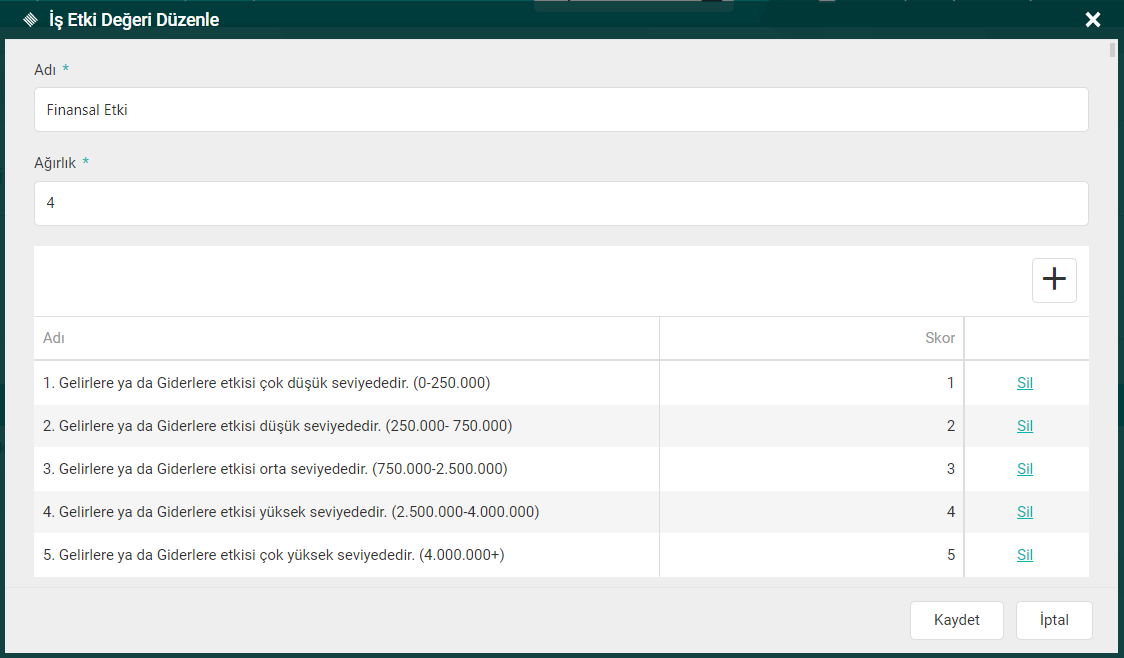1124x658 pixels.
Task: Click Skor cell with value 3
Action: coord(811,469)
